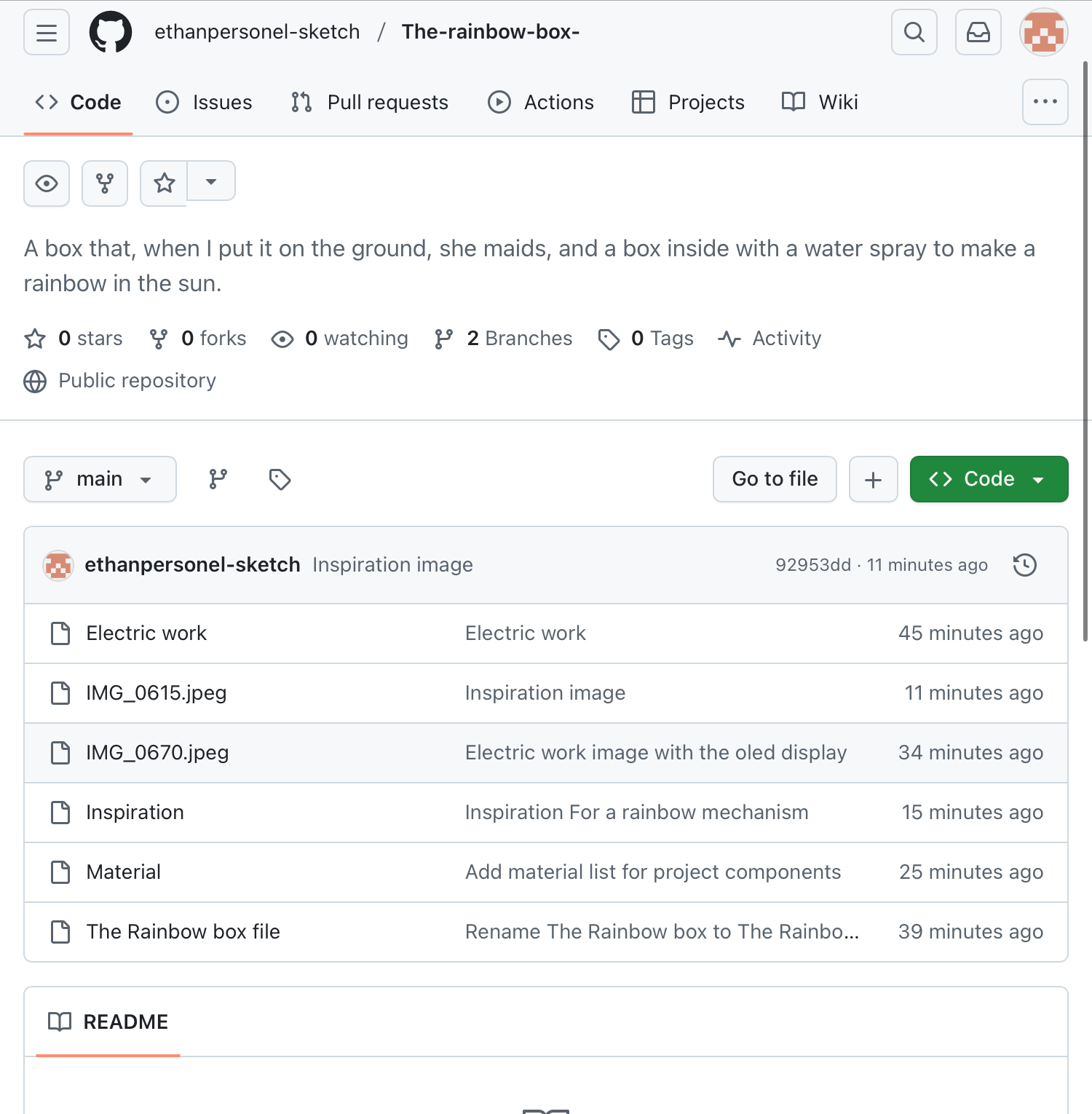The image size is (1092, 1114).
Task: Open the notifications inbox
Action: 978,33
